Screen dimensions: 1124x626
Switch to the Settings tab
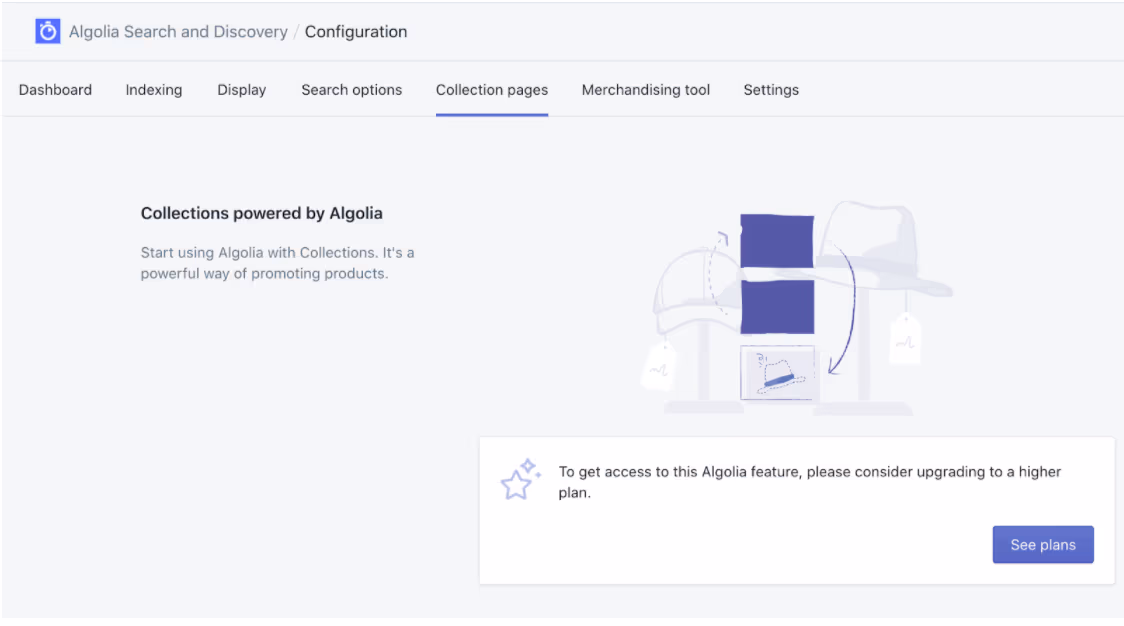point(771,90)
